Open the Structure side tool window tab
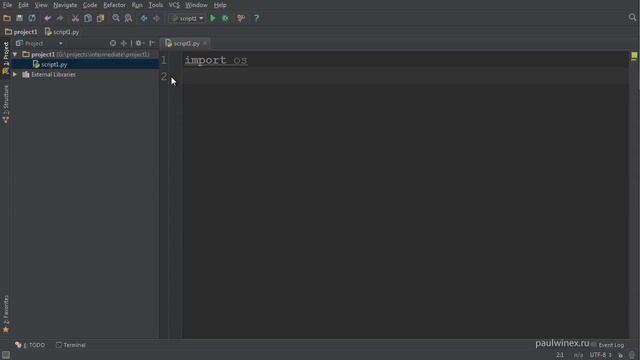The width and height of the screenshot is (640, 360). pos(6,104)
